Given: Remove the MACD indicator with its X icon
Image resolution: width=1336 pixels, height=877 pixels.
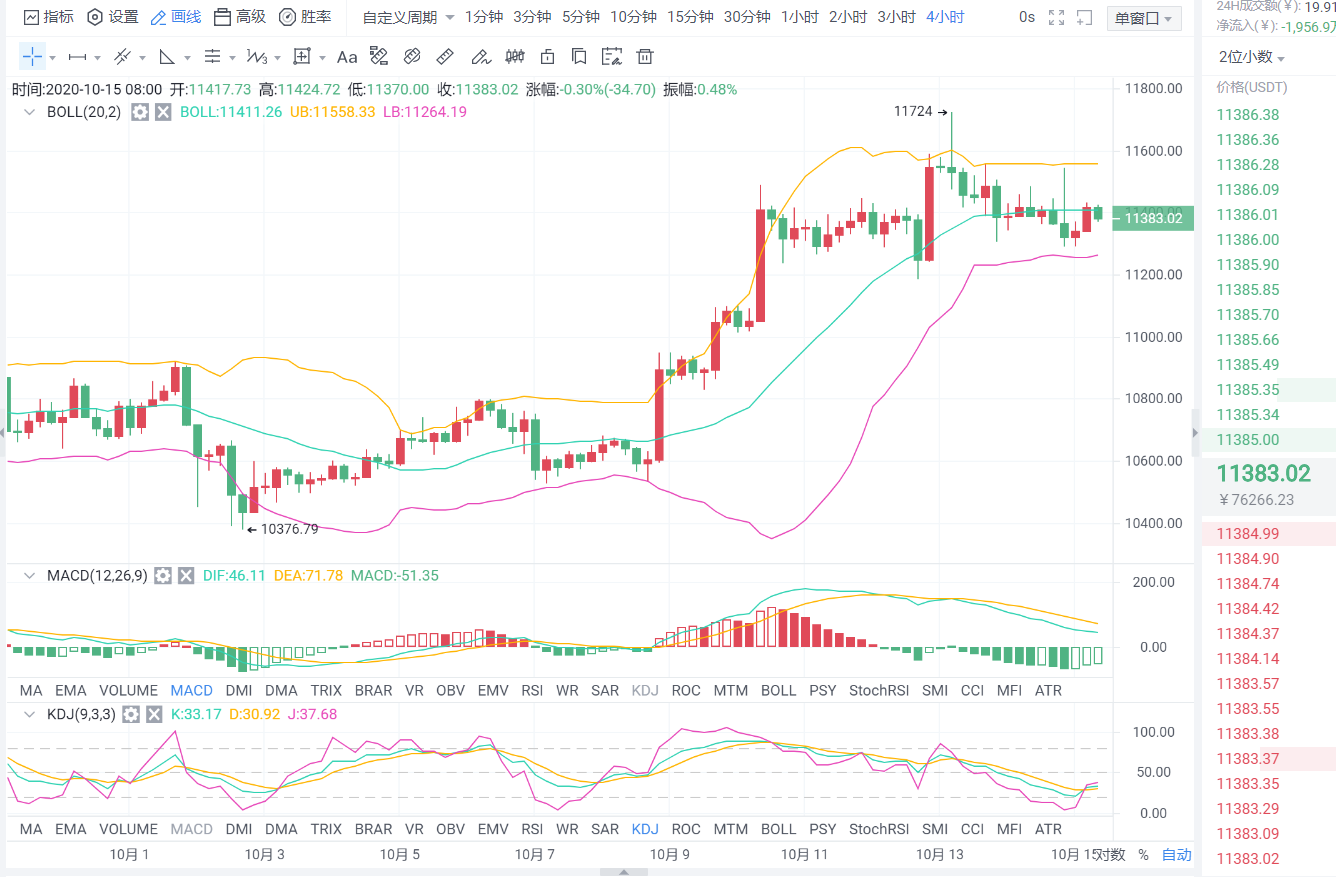Looking at the screenshot, I should click(x=185, y=576).
